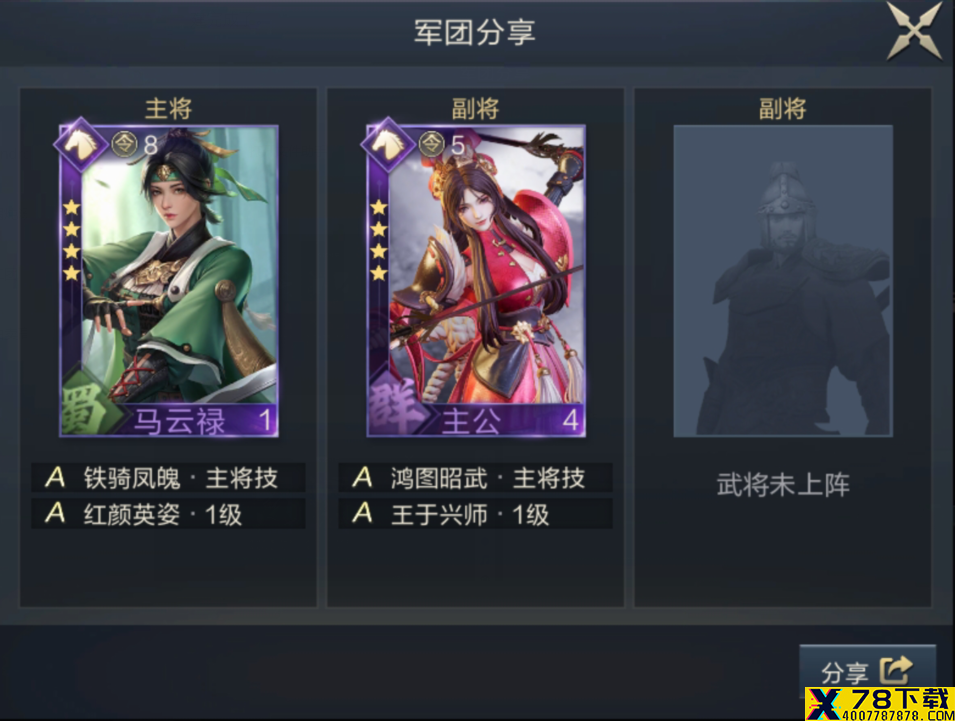Open the 红颜英姿 · 1级 skill entry
The image size is (955, 721).
tap(169, 514)
